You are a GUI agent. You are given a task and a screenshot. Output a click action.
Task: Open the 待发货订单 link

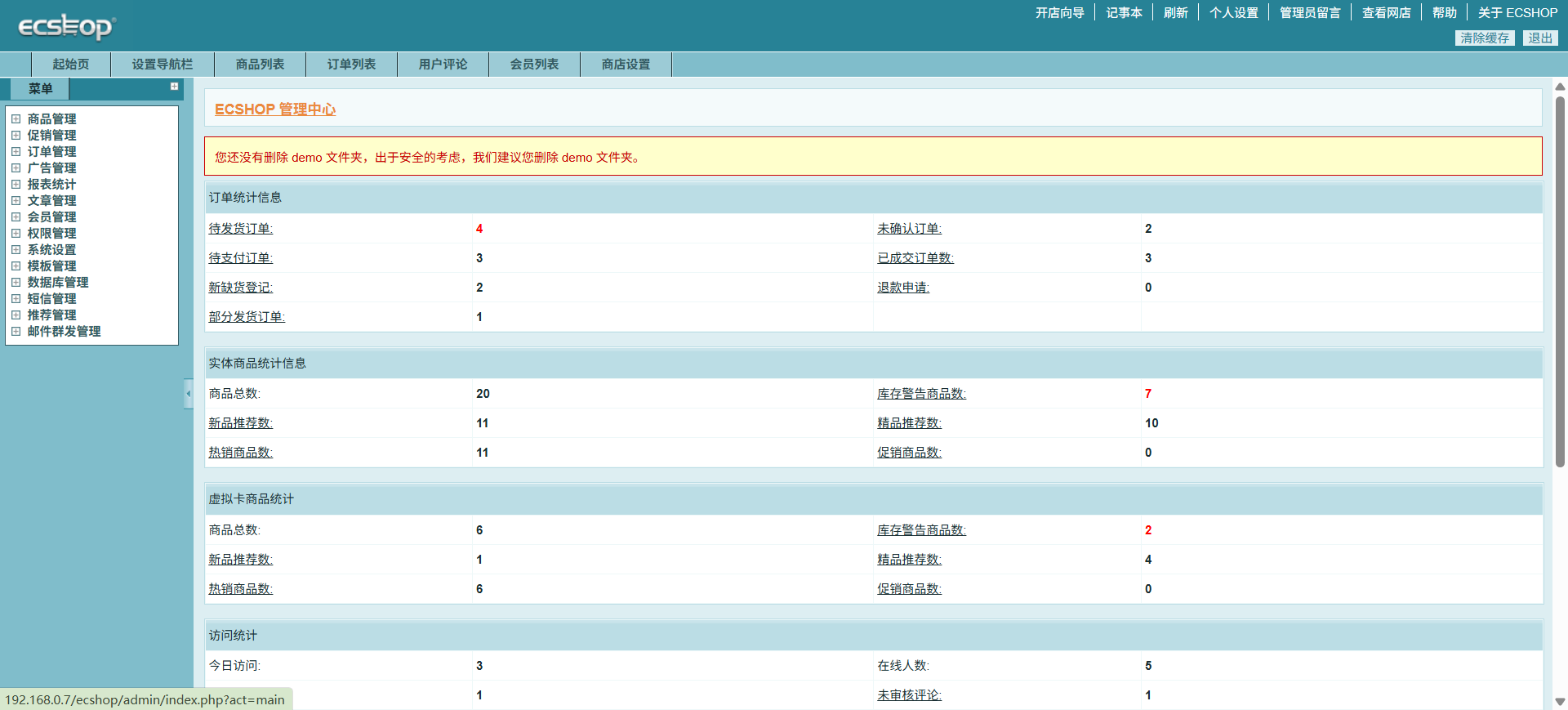point(241,229)
